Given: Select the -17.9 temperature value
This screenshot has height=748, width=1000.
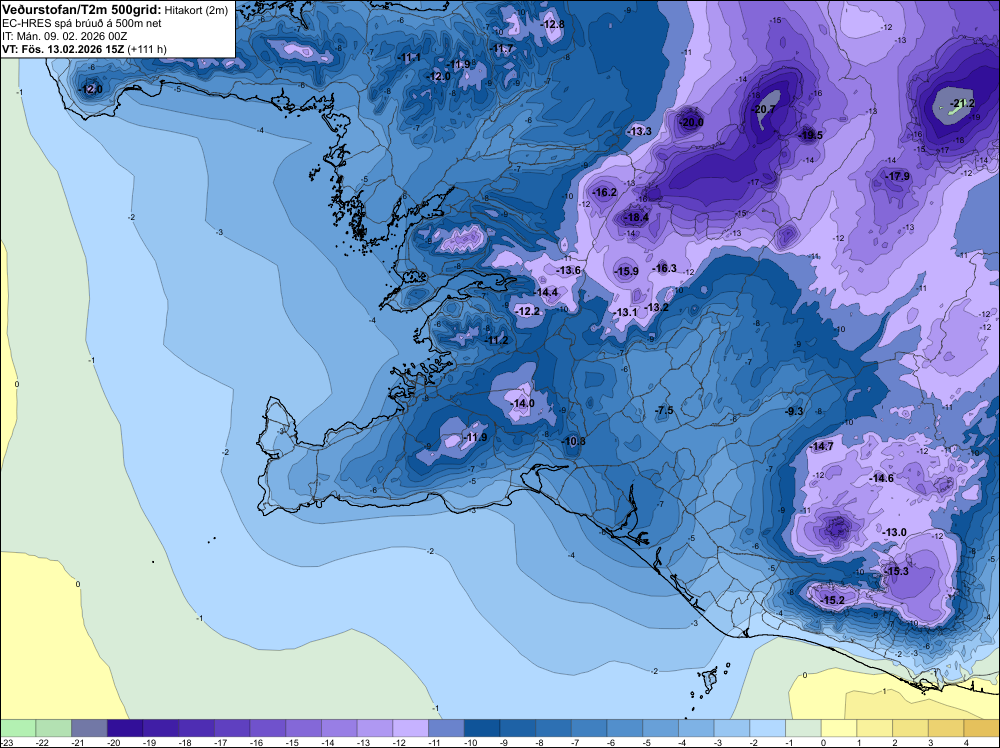Looking at the screenshot, I should tap(899, 176).
